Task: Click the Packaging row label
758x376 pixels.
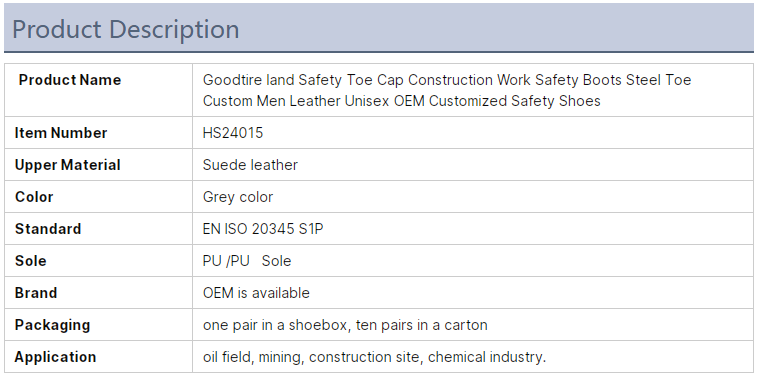Action: pos(52,325)
